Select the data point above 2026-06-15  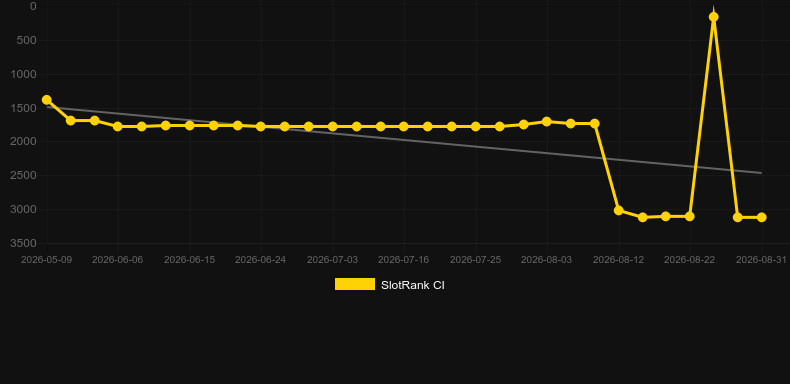190,125
